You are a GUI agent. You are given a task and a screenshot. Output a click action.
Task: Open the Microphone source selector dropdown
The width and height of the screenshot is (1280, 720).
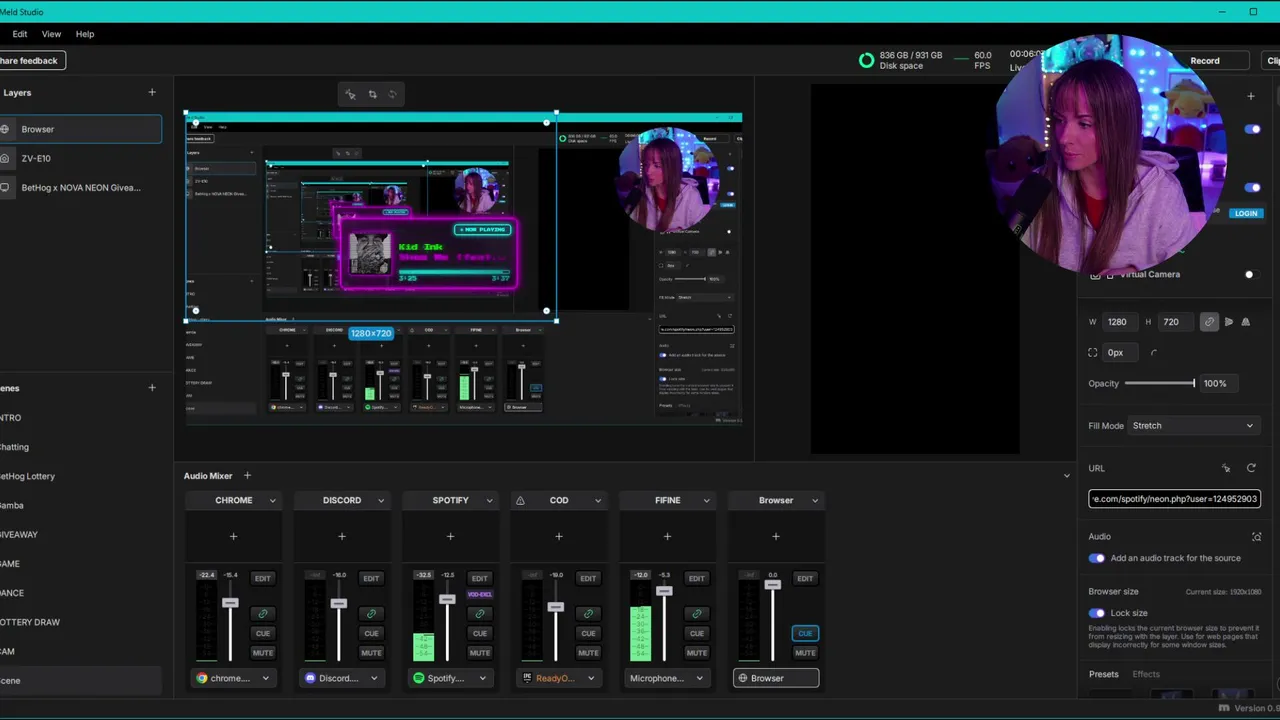pos(667,678)
